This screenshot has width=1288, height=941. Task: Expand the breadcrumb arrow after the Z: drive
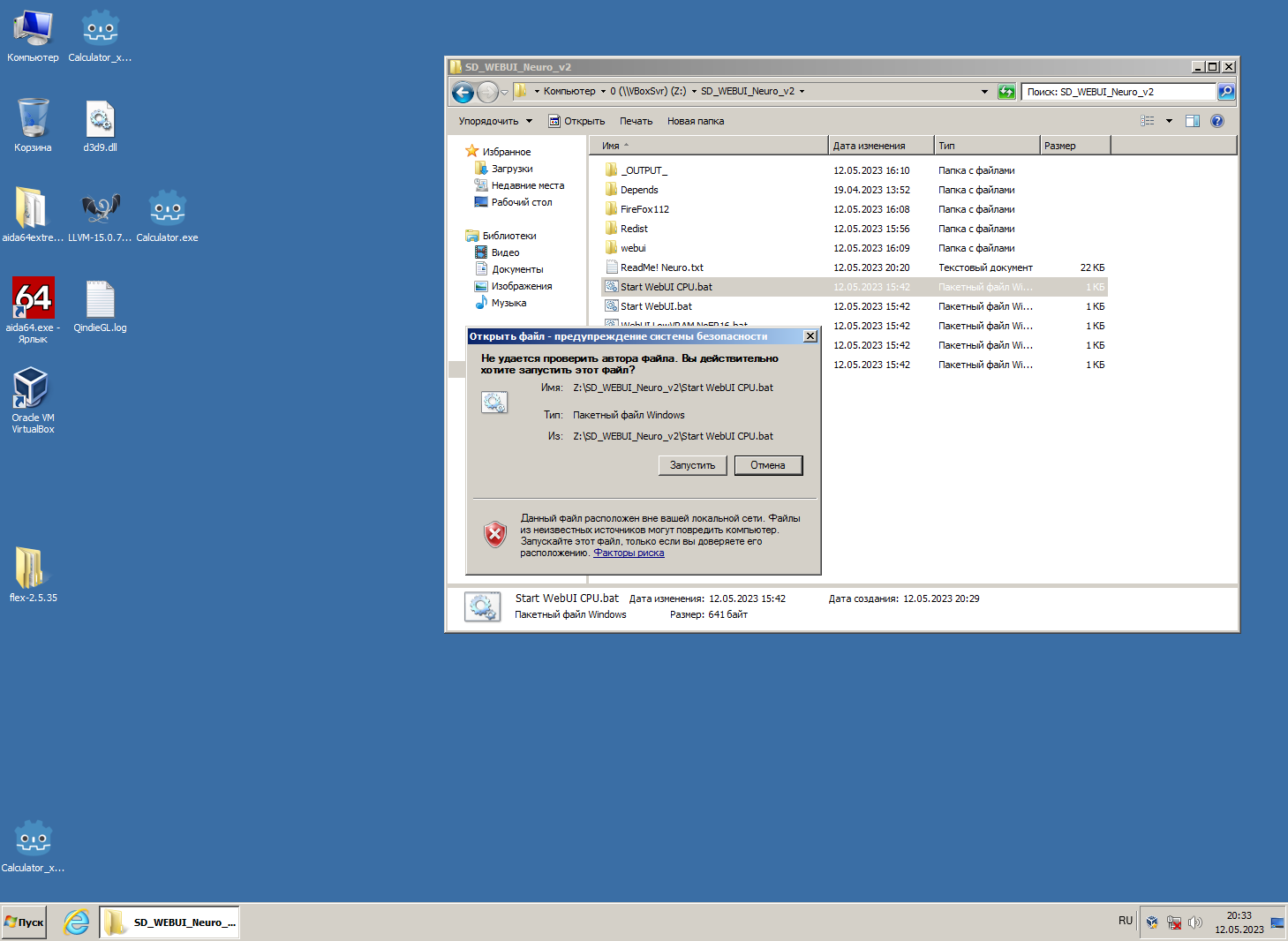pos(694,91)
